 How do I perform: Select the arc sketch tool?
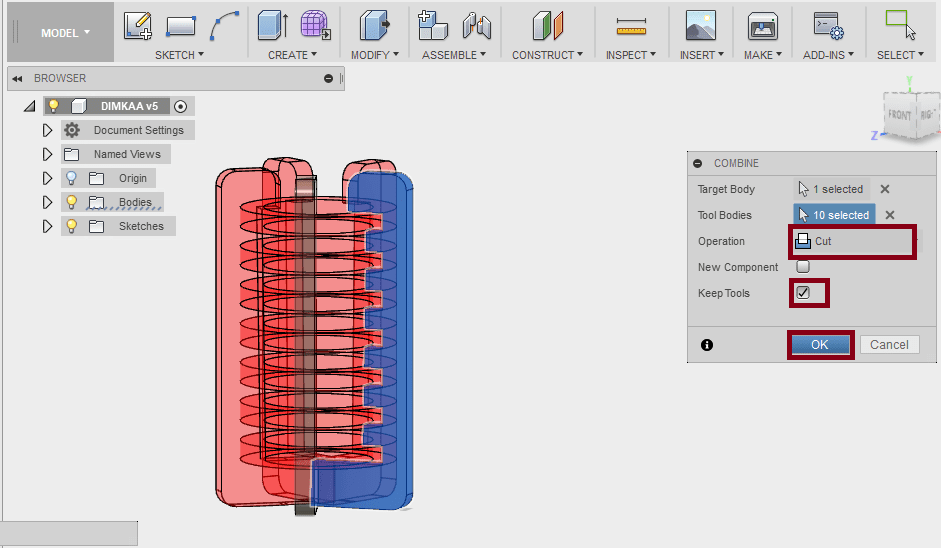(x=225, y=26)
